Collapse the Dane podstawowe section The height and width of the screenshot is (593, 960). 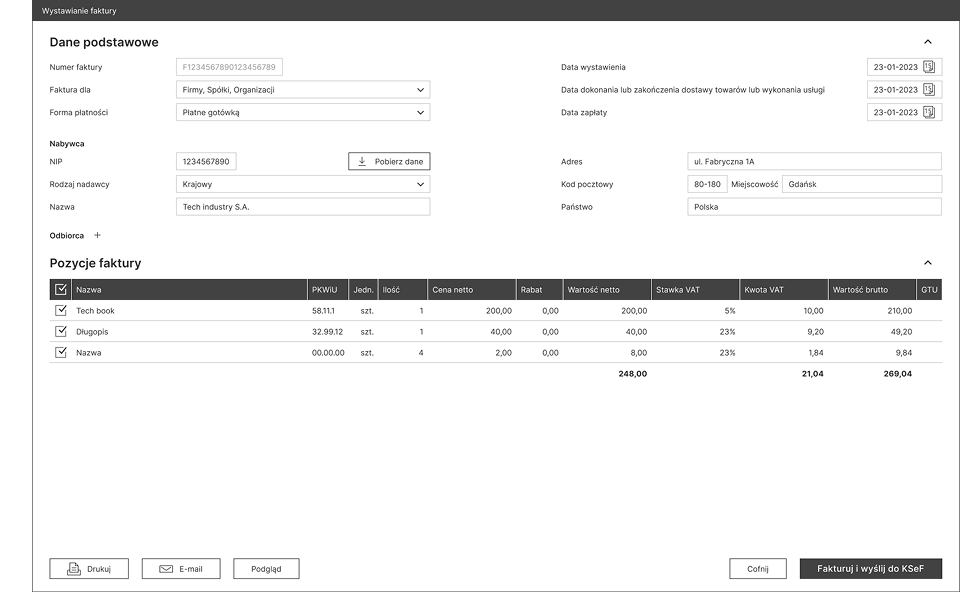tap(927, 42)
